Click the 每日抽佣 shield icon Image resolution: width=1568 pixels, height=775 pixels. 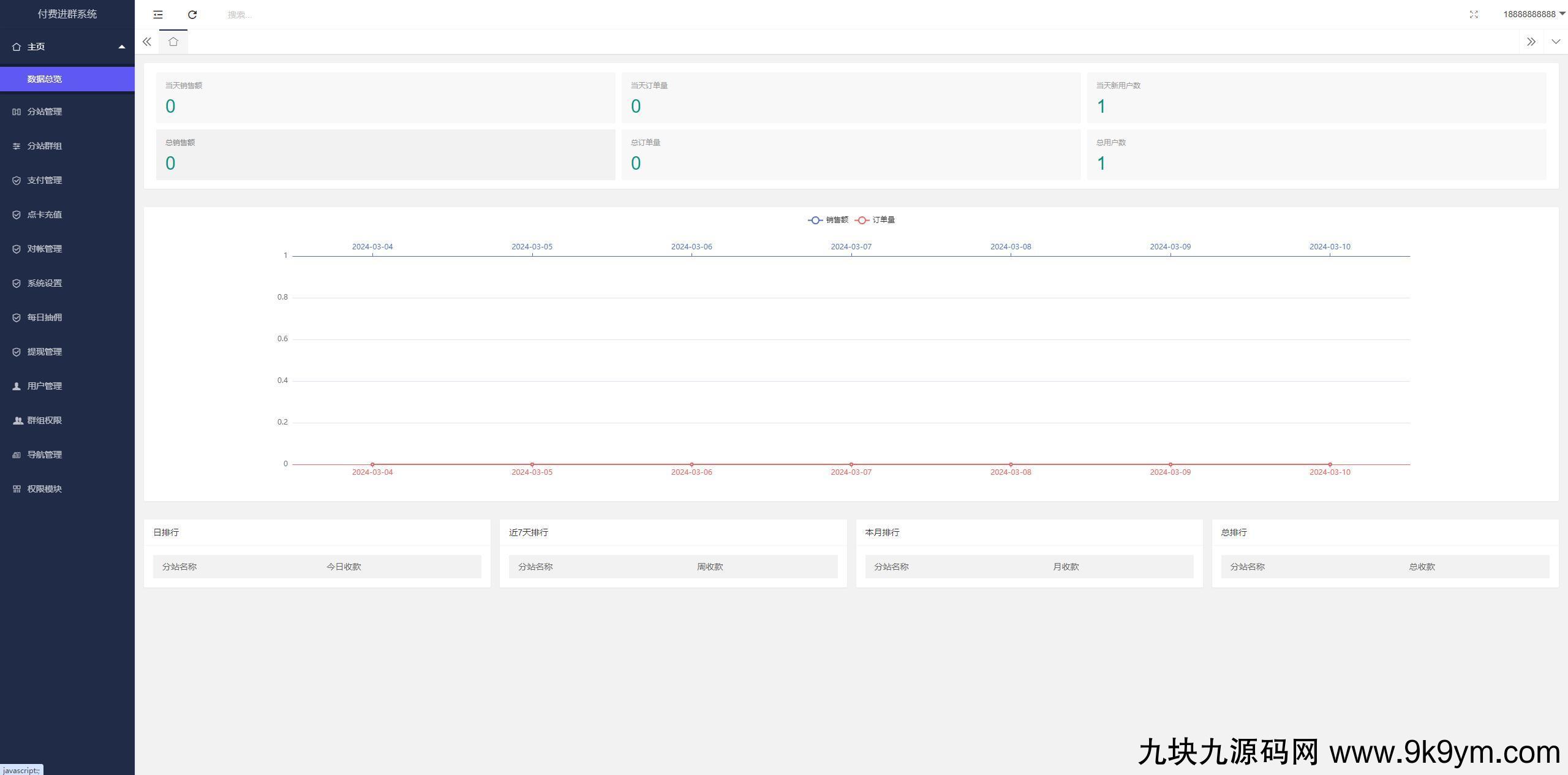pyautogui.click(x=17, y=317)
